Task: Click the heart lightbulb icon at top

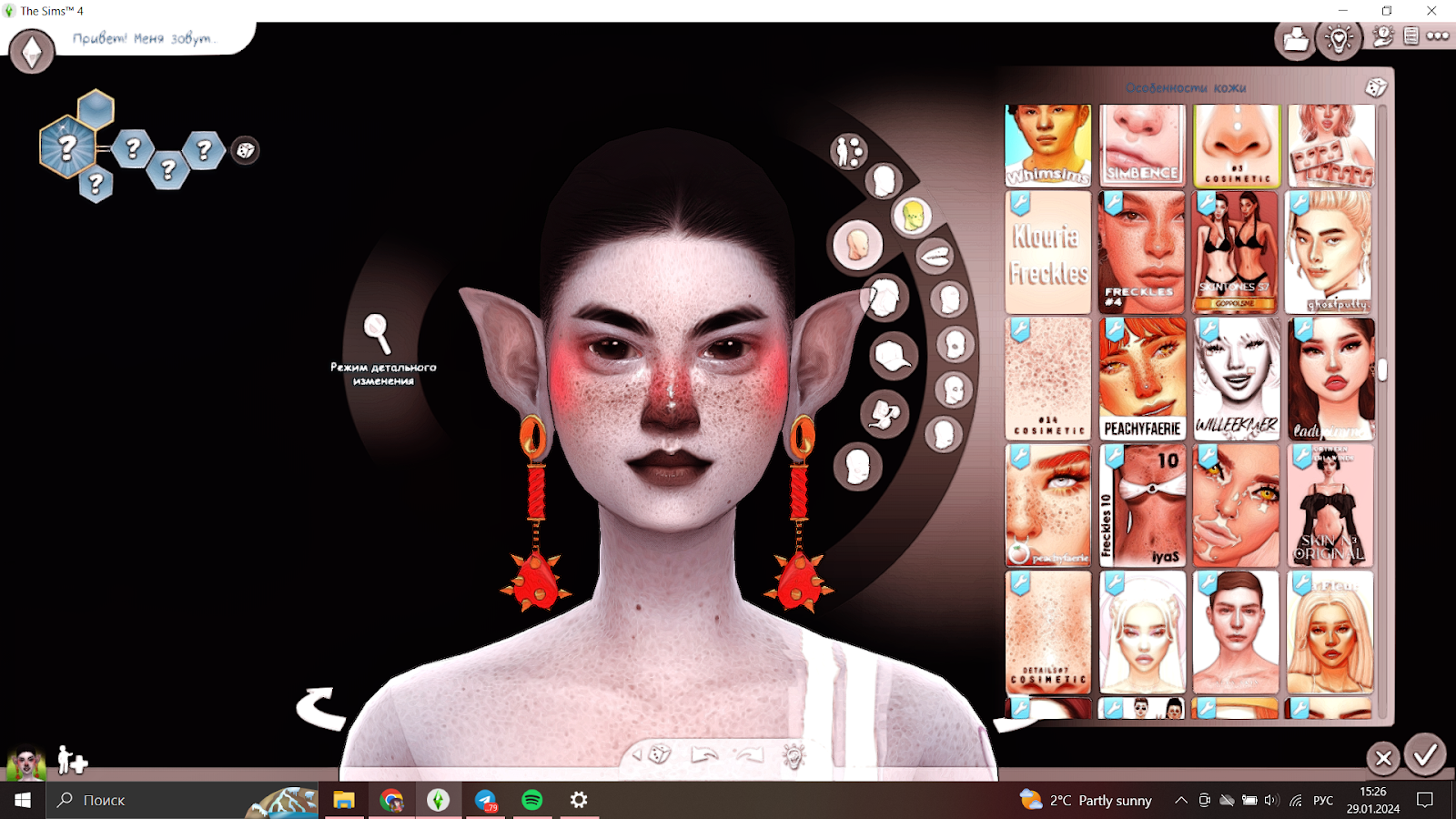Action: [1340, 40]
